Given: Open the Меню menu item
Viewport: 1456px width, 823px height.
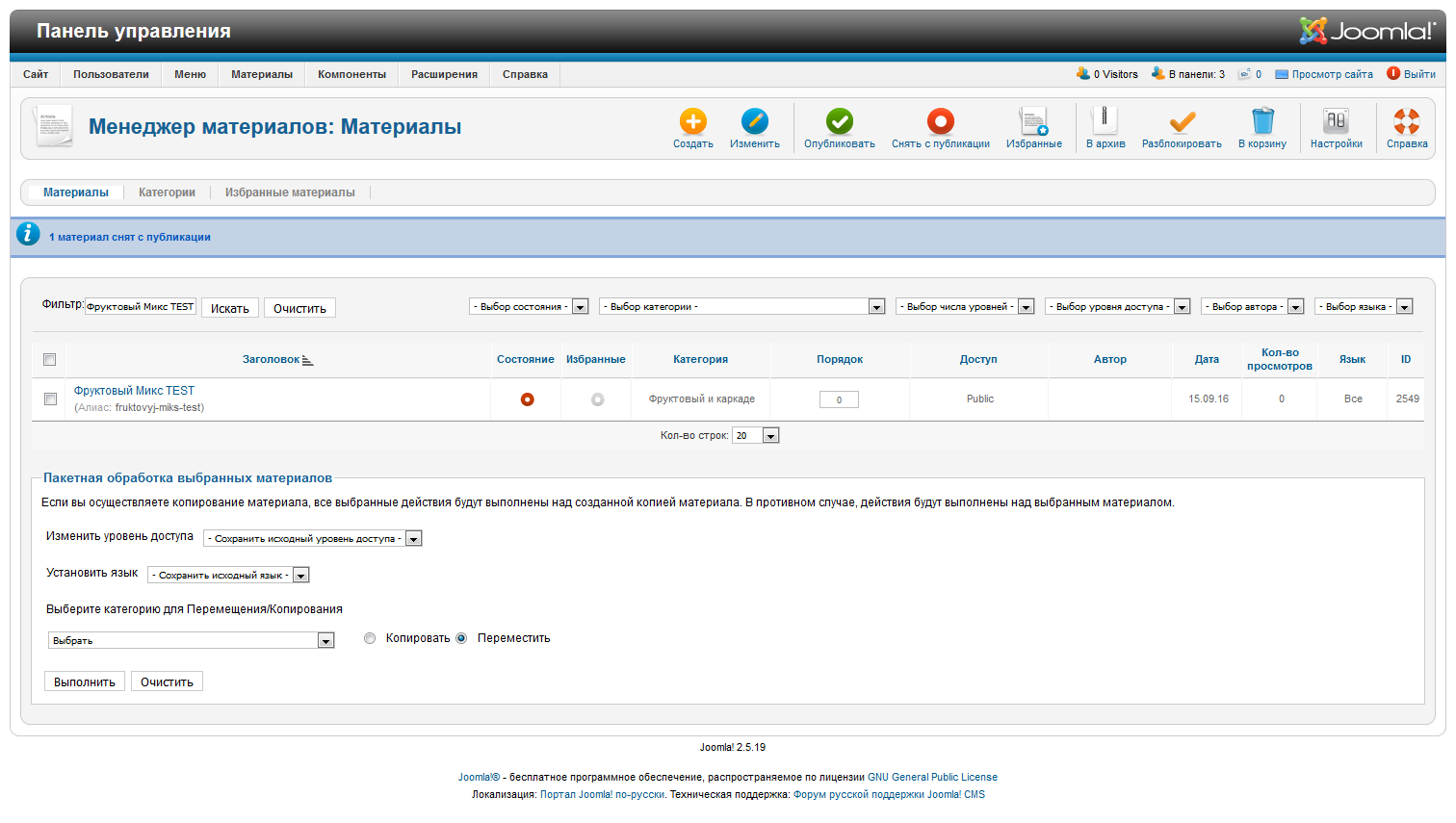Looking at the screenshot, I should 191,74.
